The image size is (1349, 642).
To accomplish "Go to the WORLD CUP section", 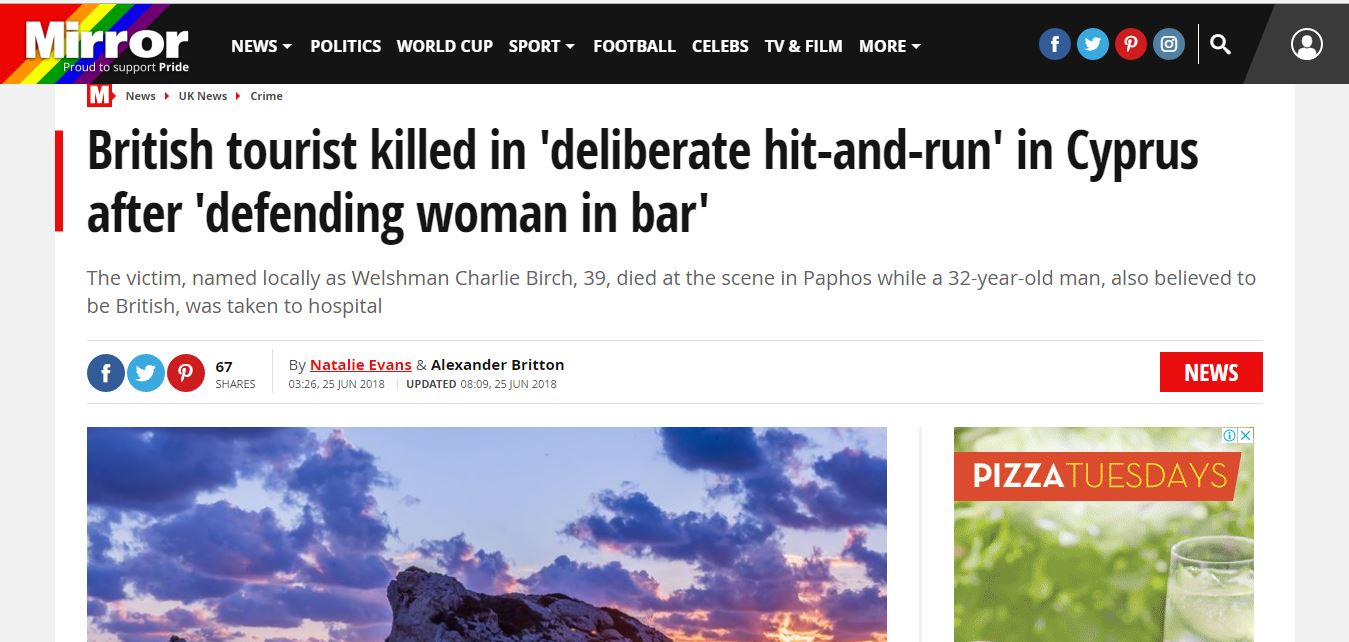I will click(444, 46).
